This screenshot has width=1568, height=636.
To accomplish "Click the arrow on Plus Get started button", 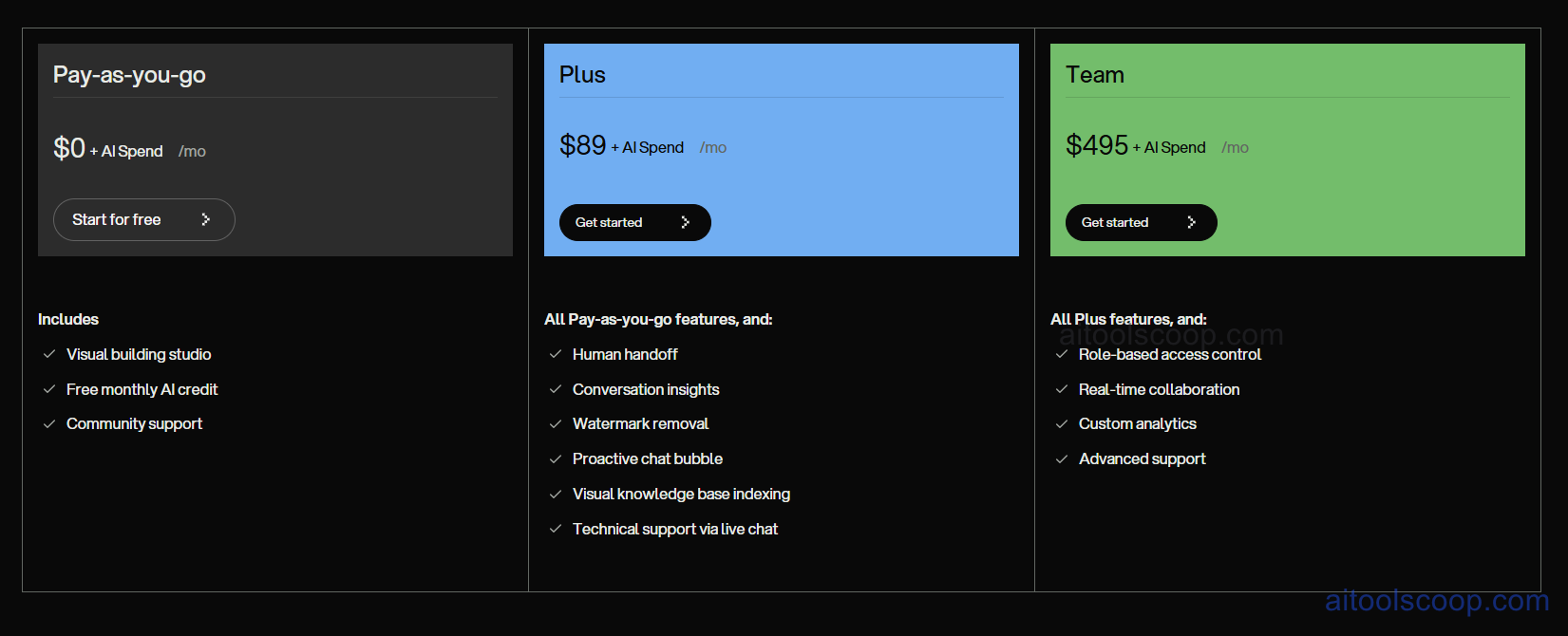I will coord(686,222).
